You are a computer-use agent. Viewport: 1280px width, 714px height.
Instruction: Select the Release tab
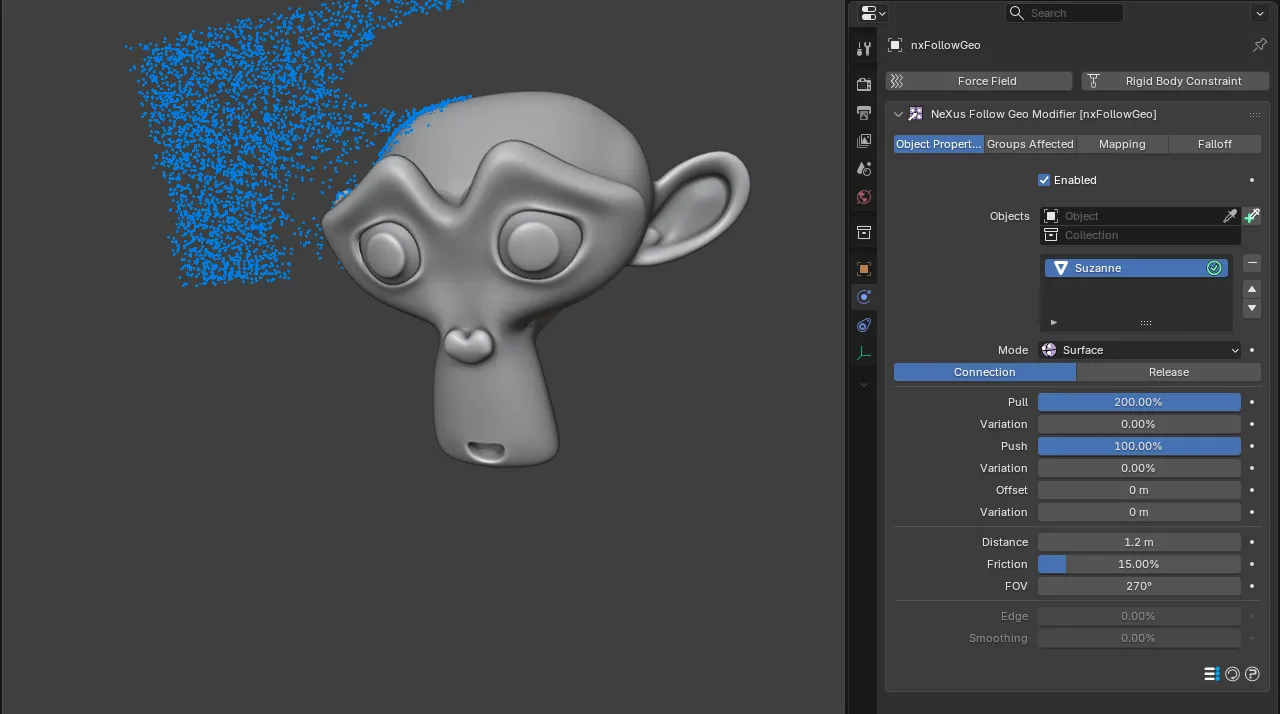pyautogui.click(x=1169, y=372)
